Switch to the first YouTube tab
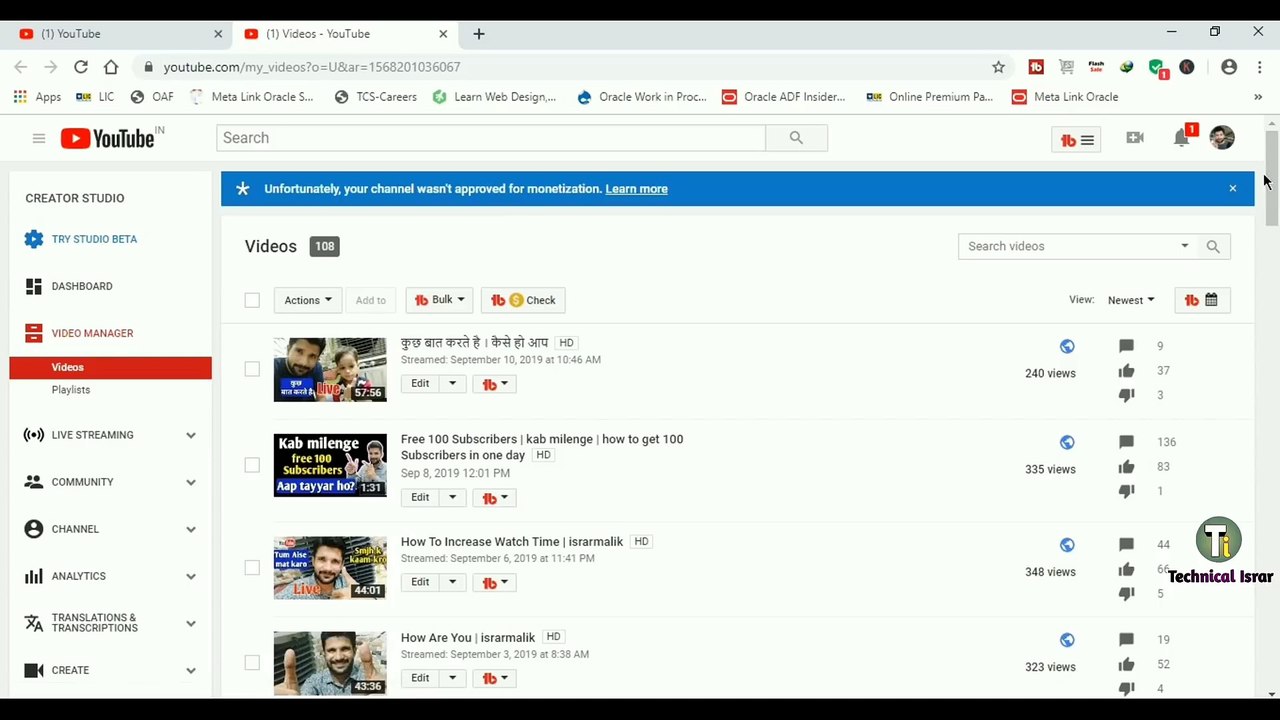The image size is (1280, 720). tap(120, 34)
